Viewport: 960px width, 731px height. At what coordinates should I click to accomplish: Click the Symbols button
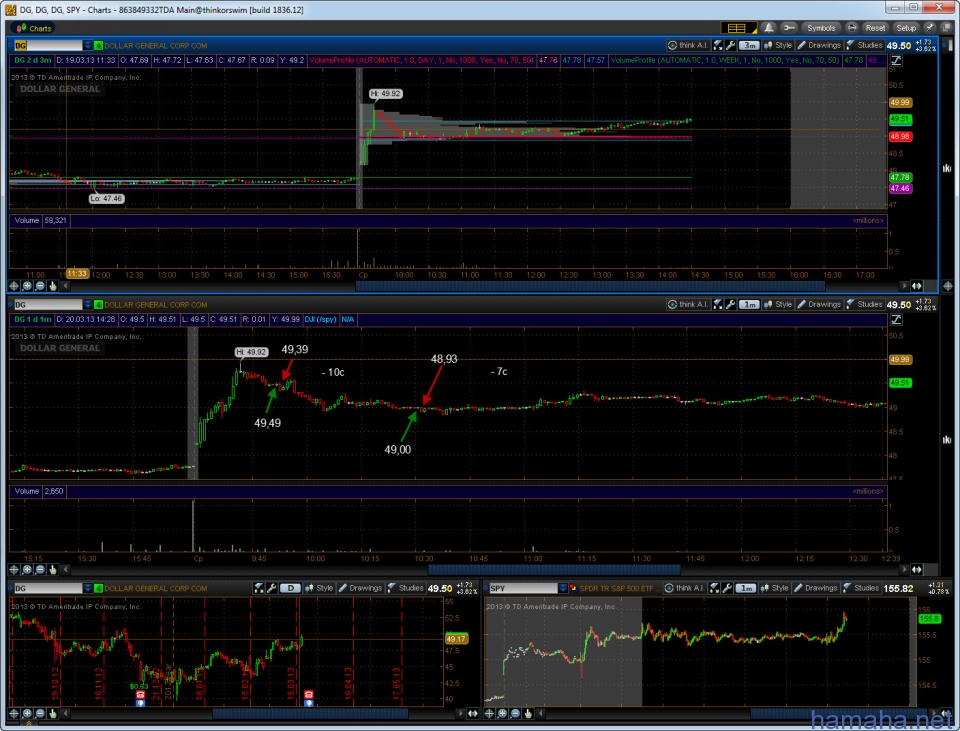[x=820, y=28]
